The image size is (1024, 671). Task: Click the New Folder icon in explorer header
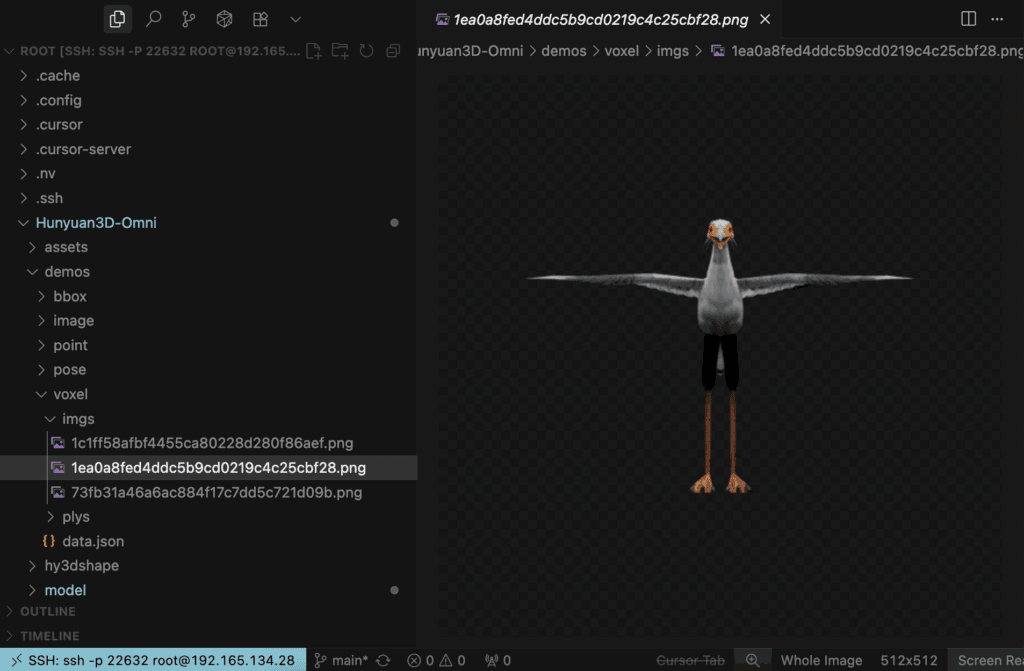point(340,51)
